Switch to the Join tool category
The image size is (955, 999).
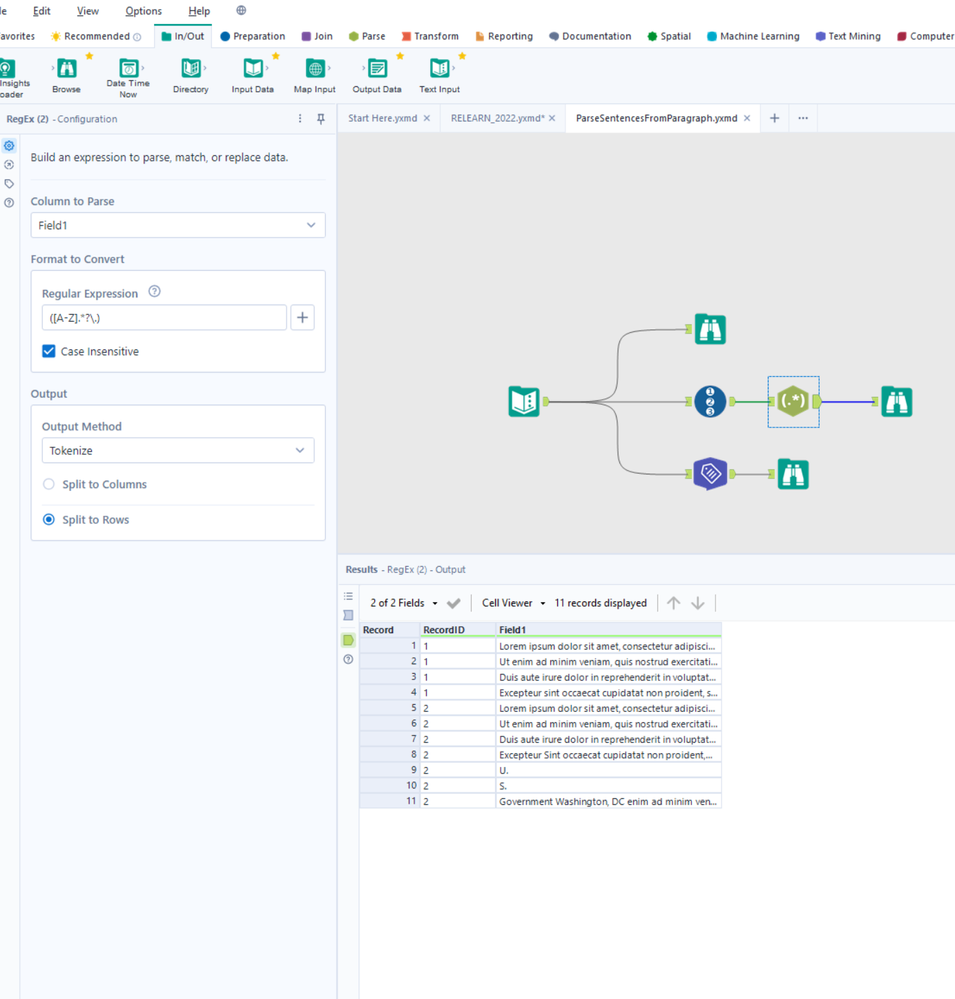(317, 36)
